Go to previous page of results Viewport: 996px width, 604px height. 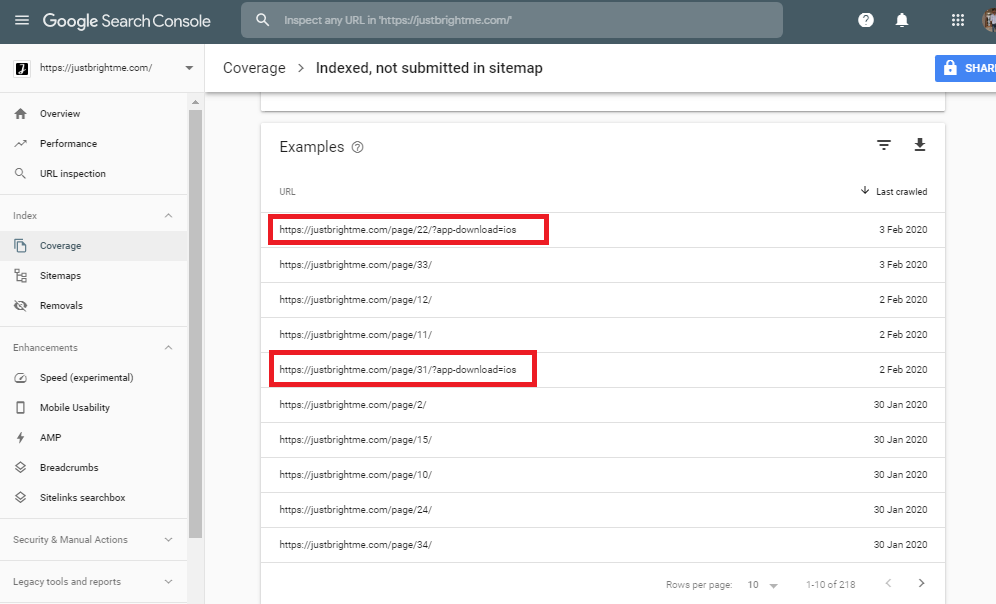[889, 583]
